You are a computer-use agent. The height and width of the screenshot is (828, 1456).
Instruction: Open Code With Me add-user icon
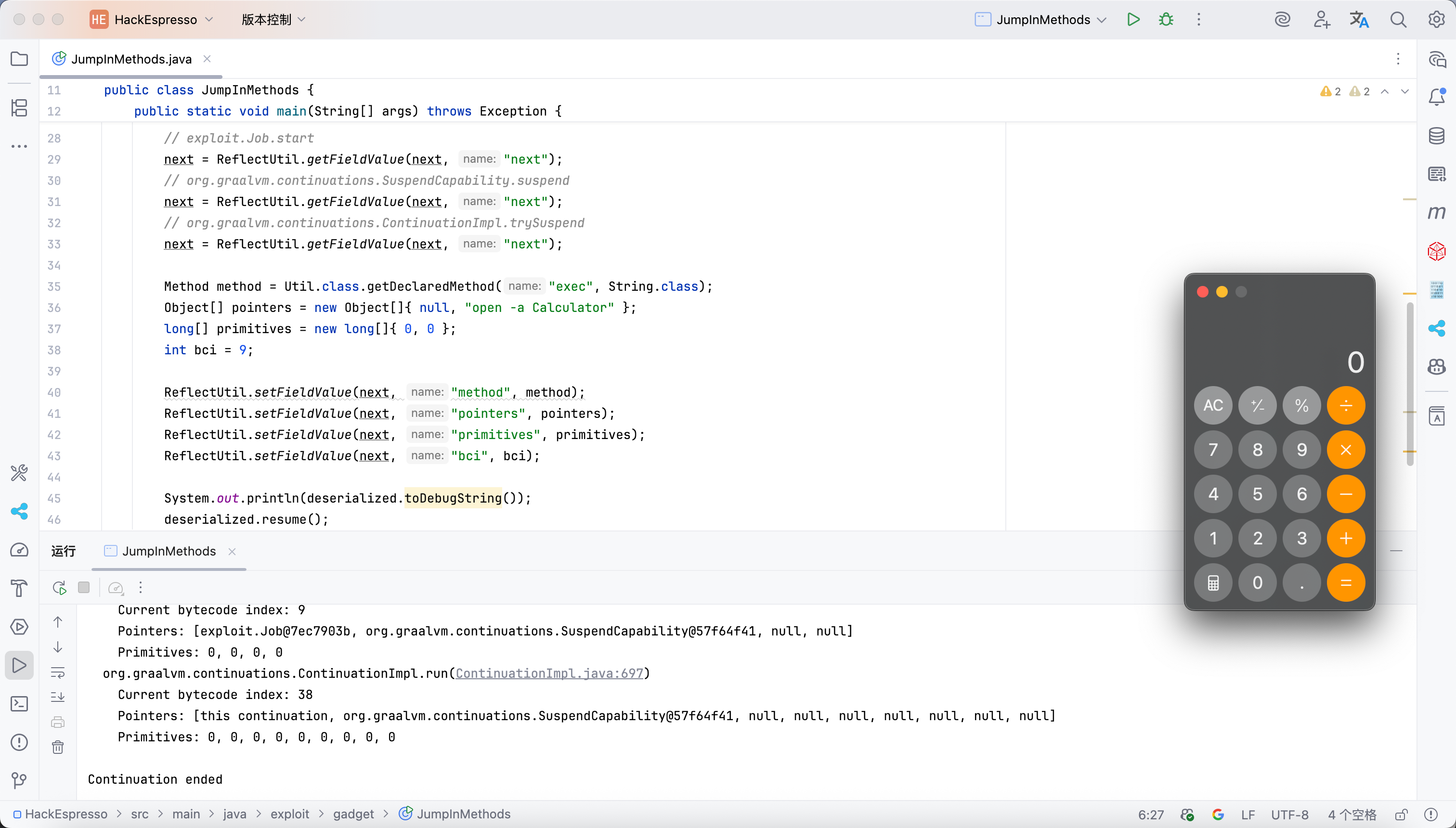1321,19
